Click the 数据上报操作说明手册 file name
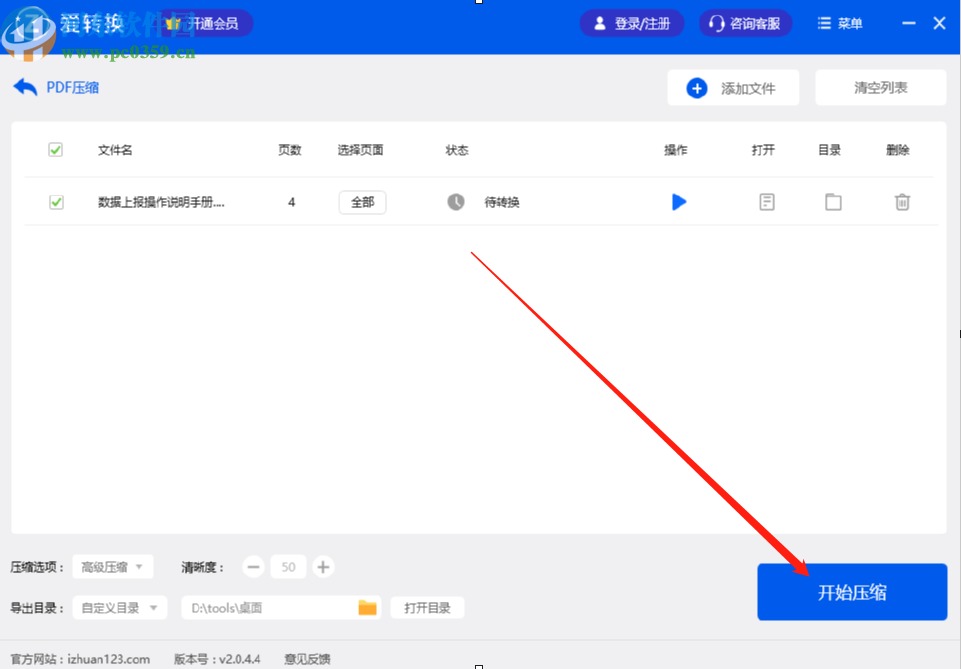 tap(161, 202)
